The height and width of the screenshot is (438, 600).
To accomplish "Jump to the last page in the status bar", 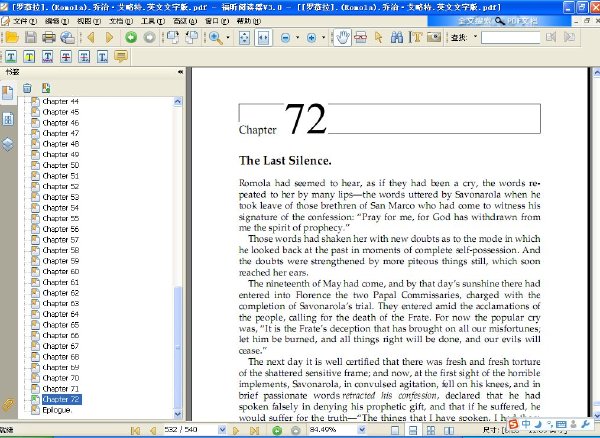I will pos(254,431).
